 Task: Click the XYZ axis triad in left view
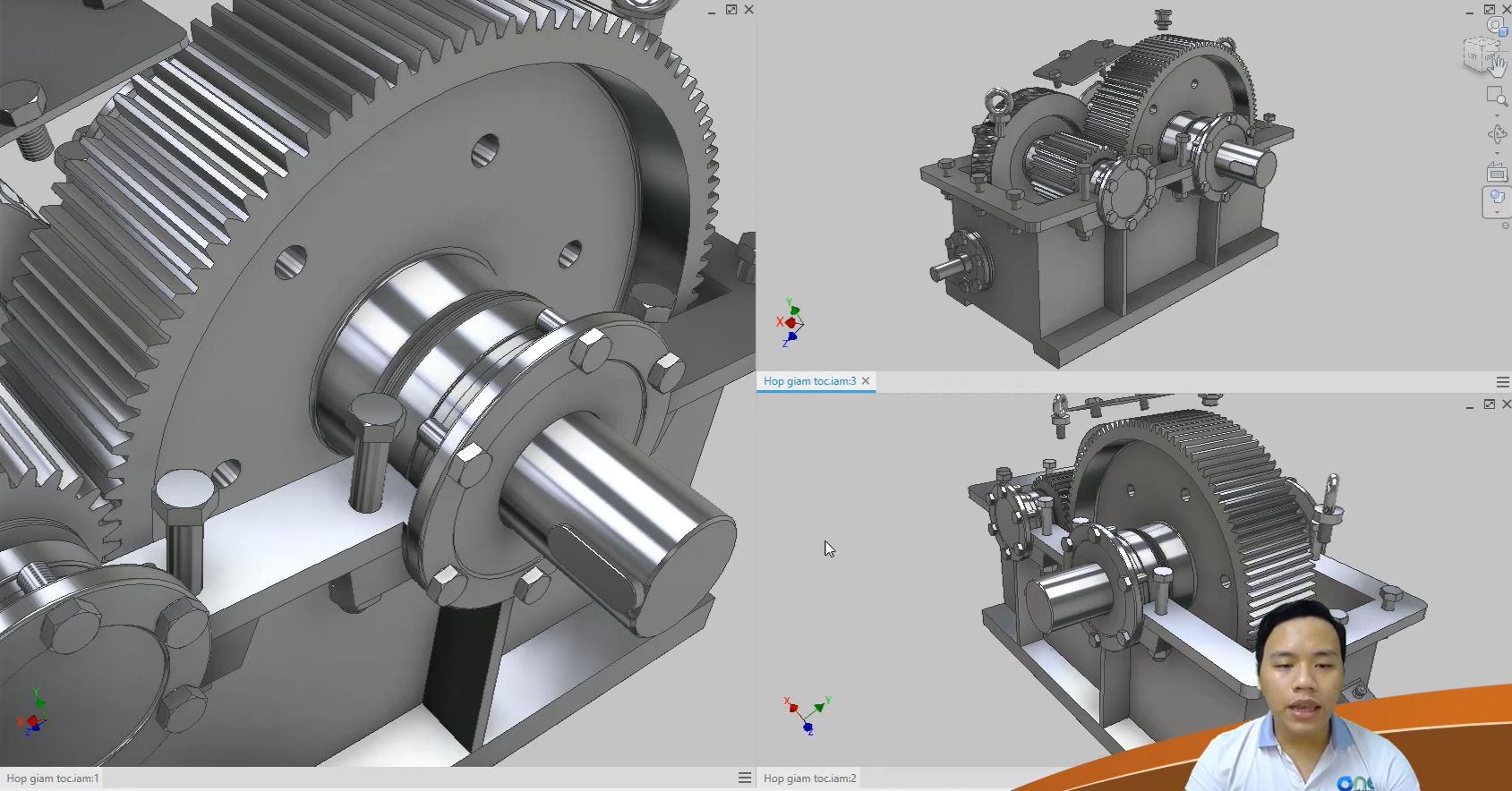(x=32, y=713)
